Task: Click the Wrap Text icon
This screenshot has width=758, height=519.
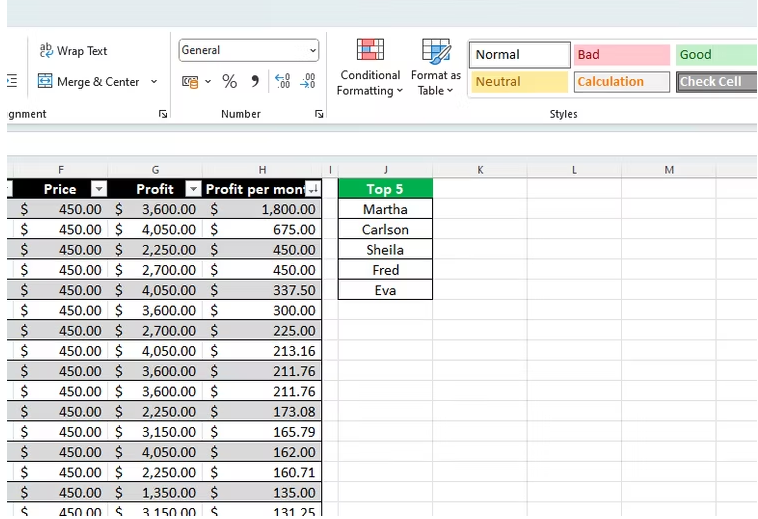Action: [x=46, y=50]
